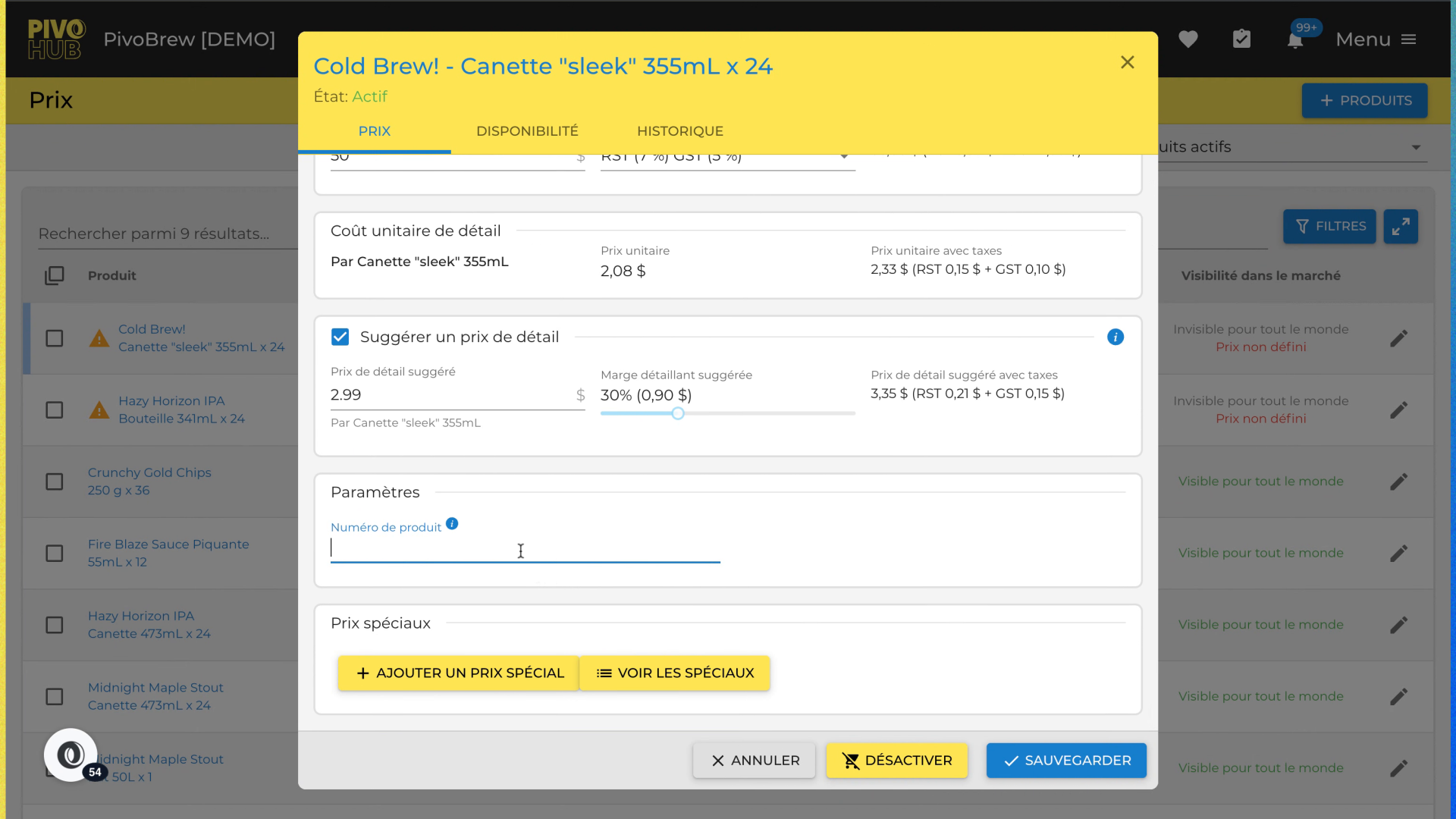Switch to the DISPONIBILITÉ tab
The height and width of the screenshot is (819, 1456).
(x=527, y=131)
